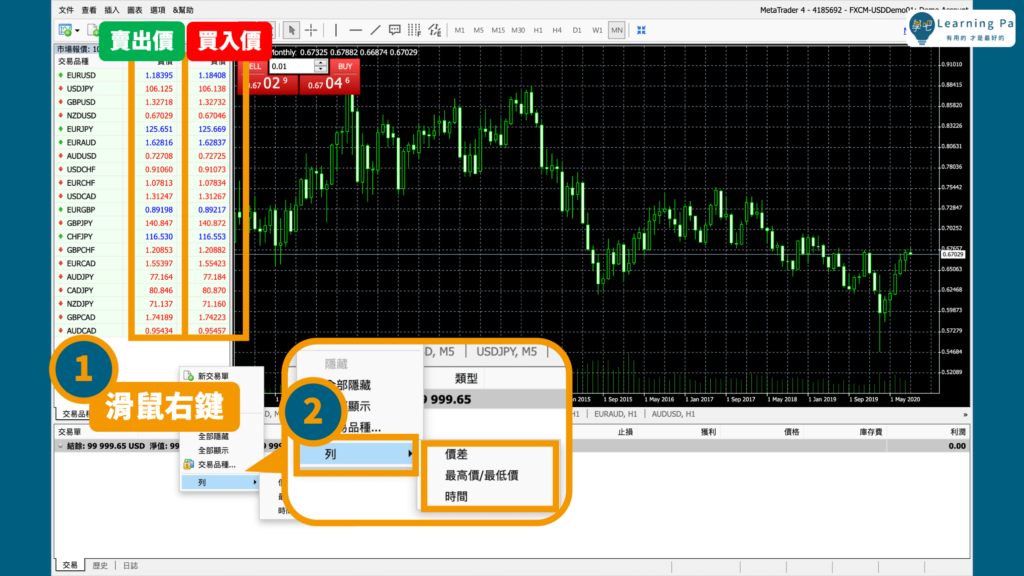Click the 利潤 column header
The width and height of the screenshot is (1024, 576).
click(957, 432)
